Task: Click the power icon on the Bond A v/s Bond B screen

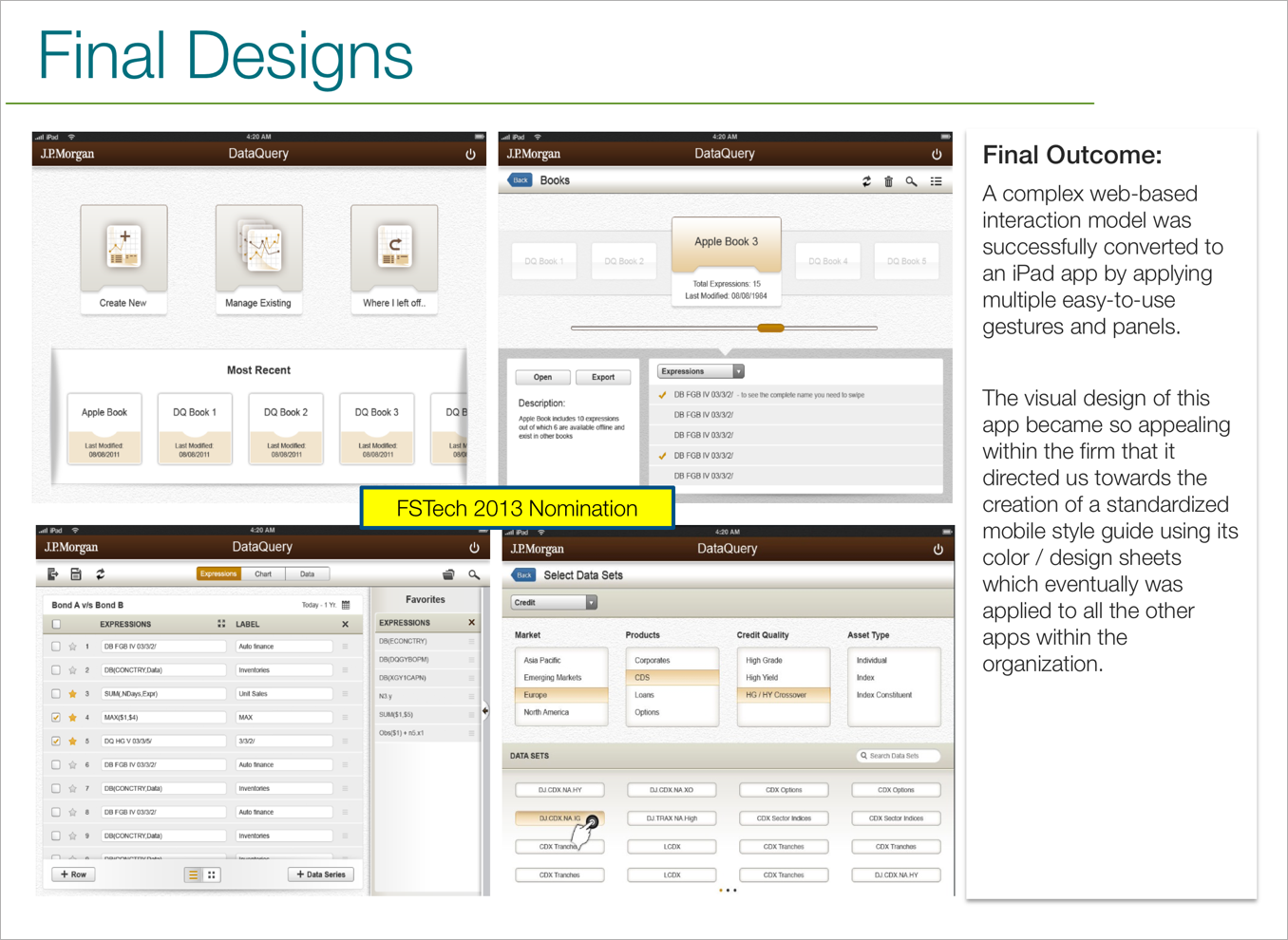Action: tap(474, 548)
